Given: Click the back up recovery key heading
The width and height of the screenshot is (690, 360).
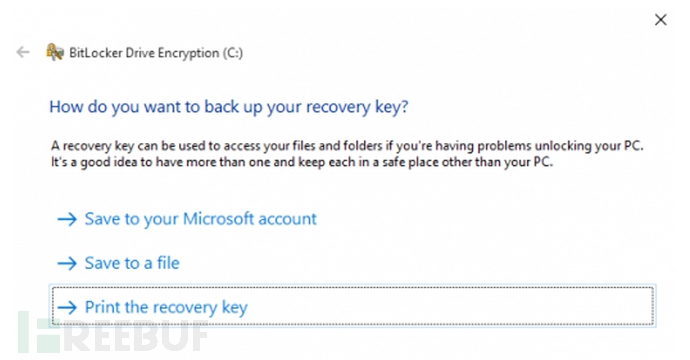Looking at the screenshot, I should (229, 107).
